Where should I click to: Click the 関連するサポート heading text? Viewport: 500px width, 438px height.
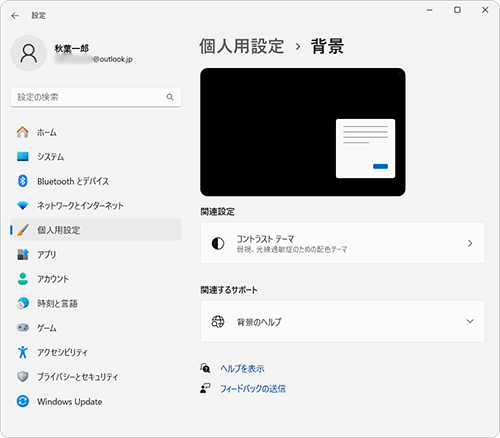pos(229,290)
